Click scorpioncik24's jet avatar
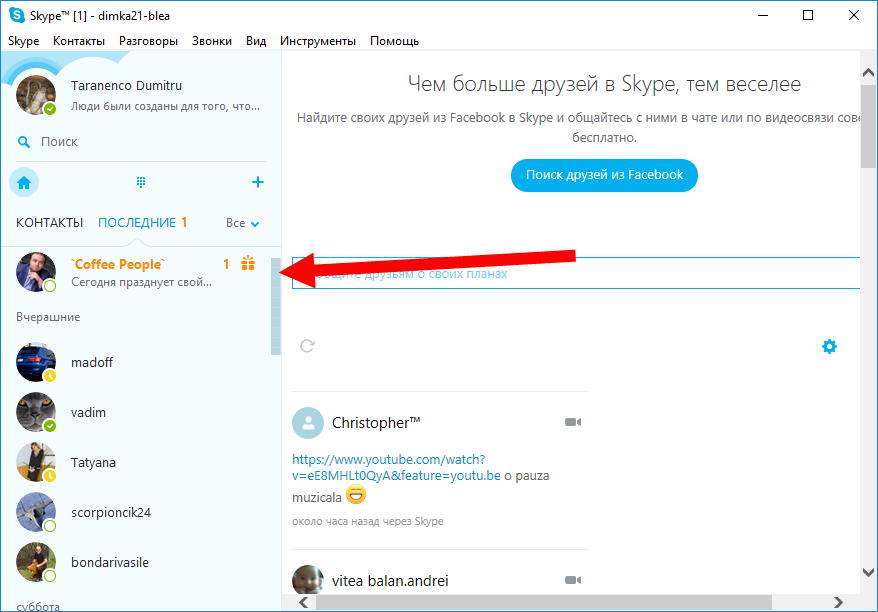Viewport: 878px width, 612px height. (x=36, y=512)
